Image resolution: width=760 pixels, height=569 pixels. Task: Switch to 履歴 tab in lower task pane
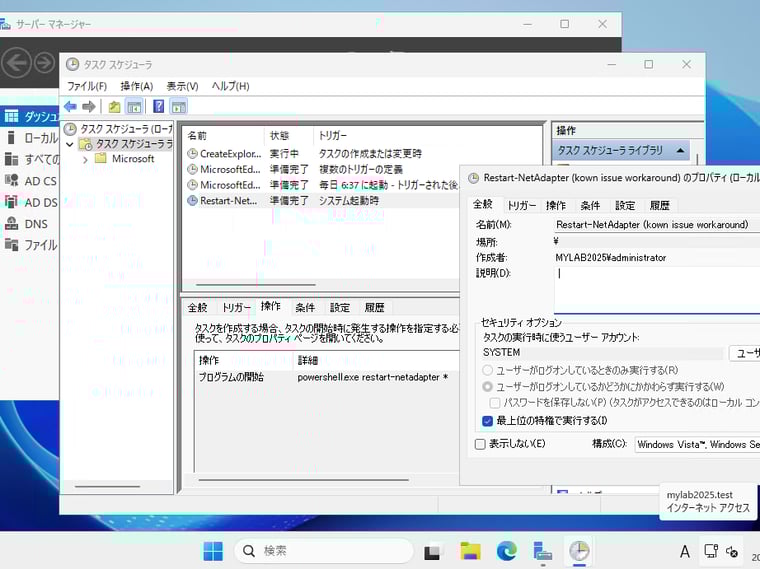click(374, 308)
